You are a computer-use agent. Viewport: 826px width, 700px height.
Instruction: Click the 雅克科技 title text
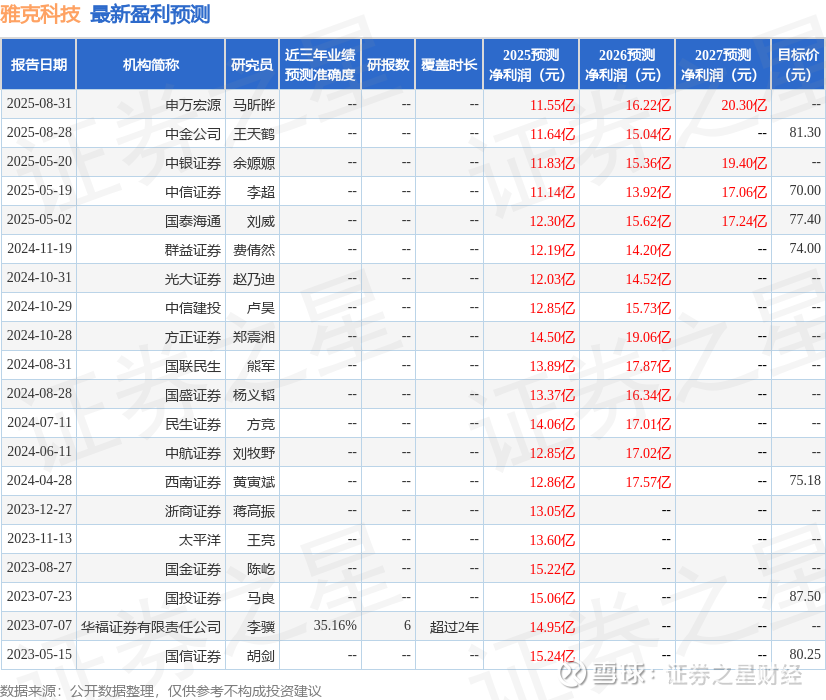coord(40,14)
